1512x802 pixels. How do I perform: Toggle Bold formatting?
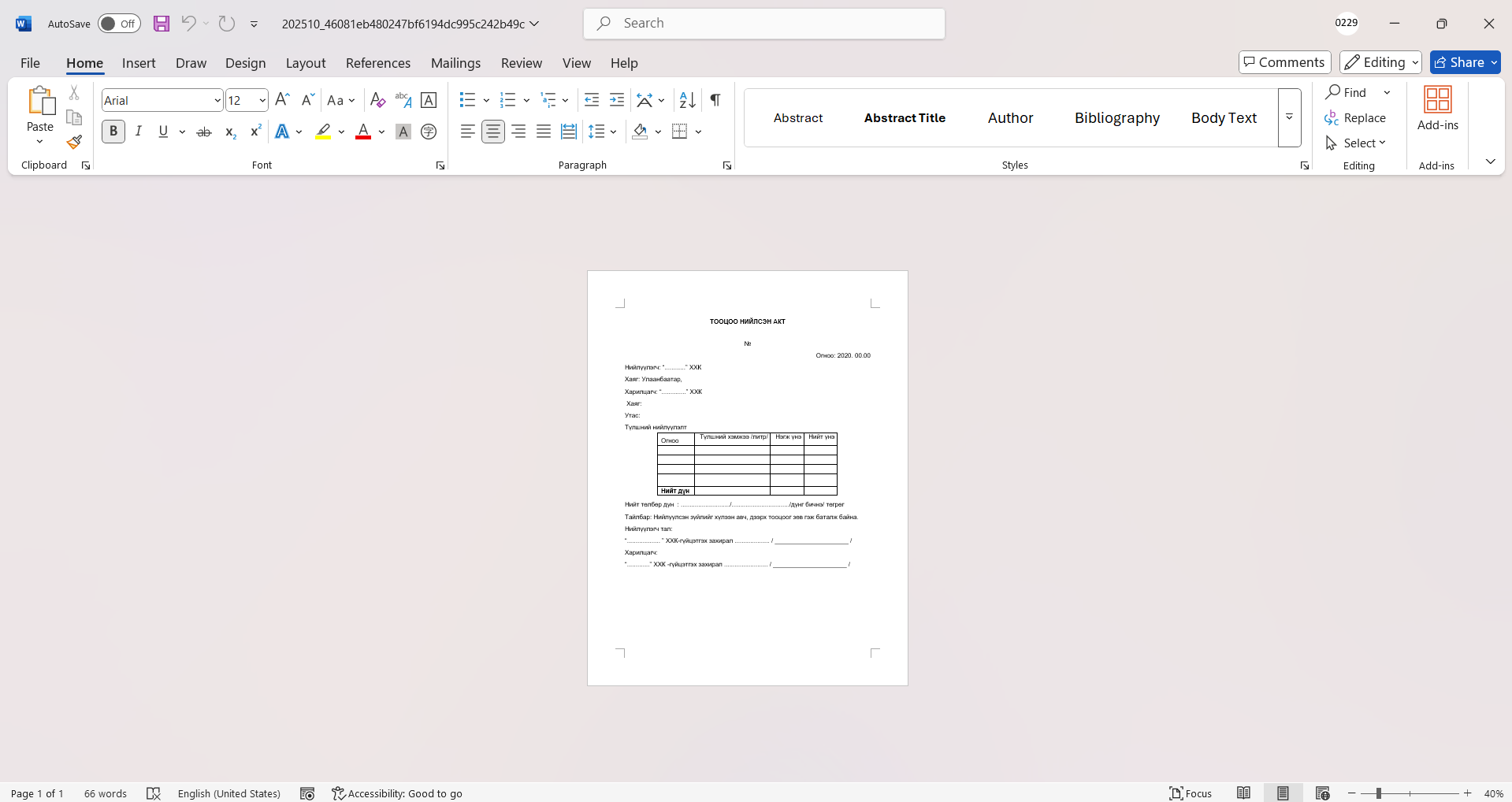point(113,132)
